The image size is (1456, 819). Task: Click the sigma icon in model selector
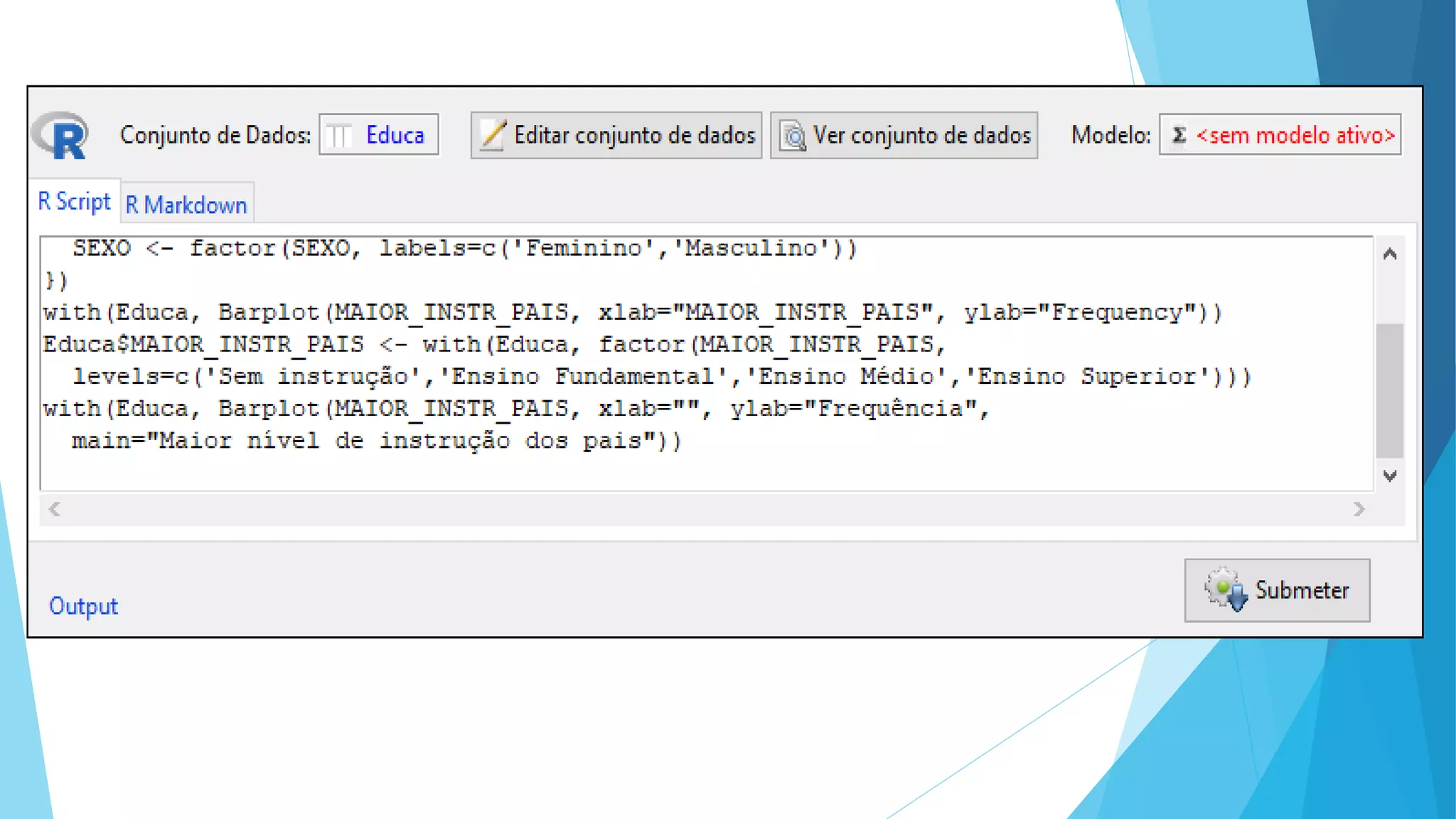click(x=1179, y=134)
